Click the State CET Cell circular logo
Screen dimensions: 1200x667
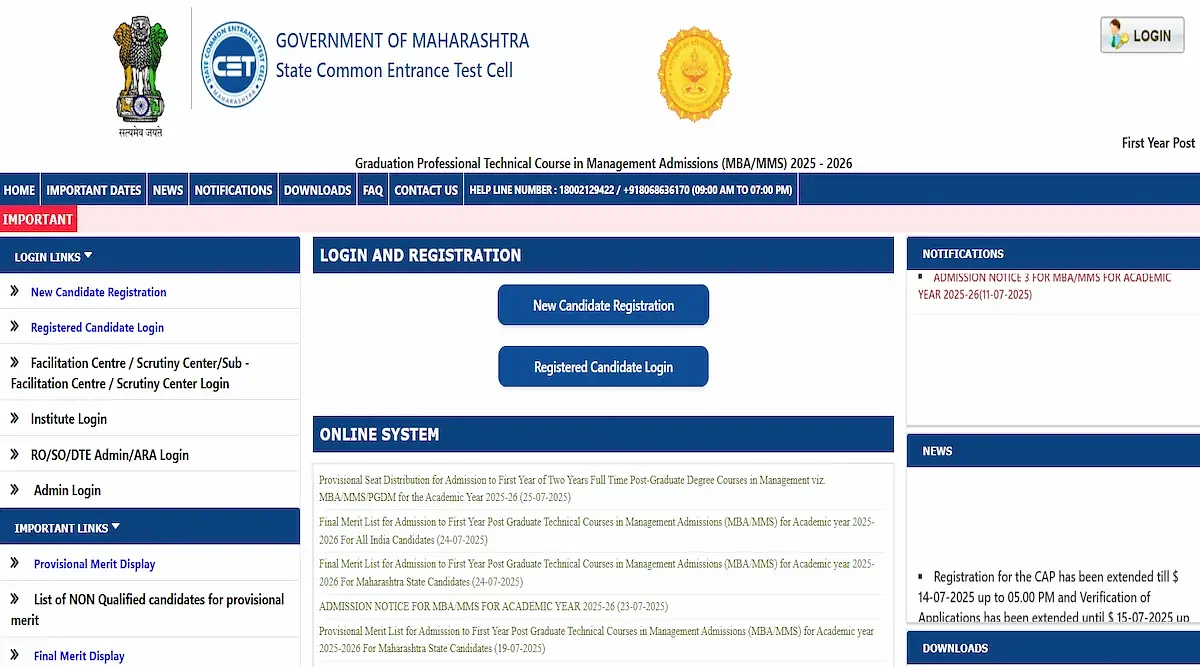point(235,65)
